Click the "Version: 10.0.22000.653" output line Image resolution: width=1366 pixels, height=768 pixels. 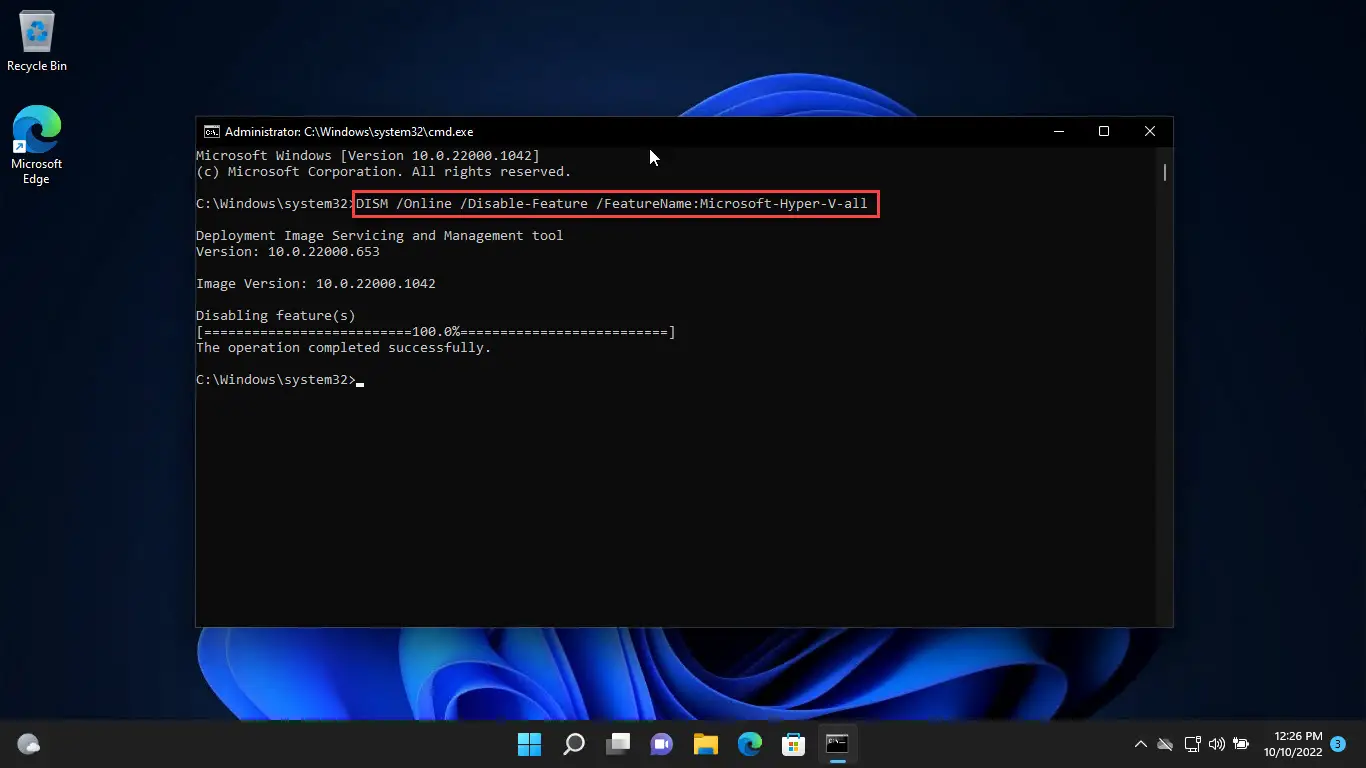coord(288,252)
